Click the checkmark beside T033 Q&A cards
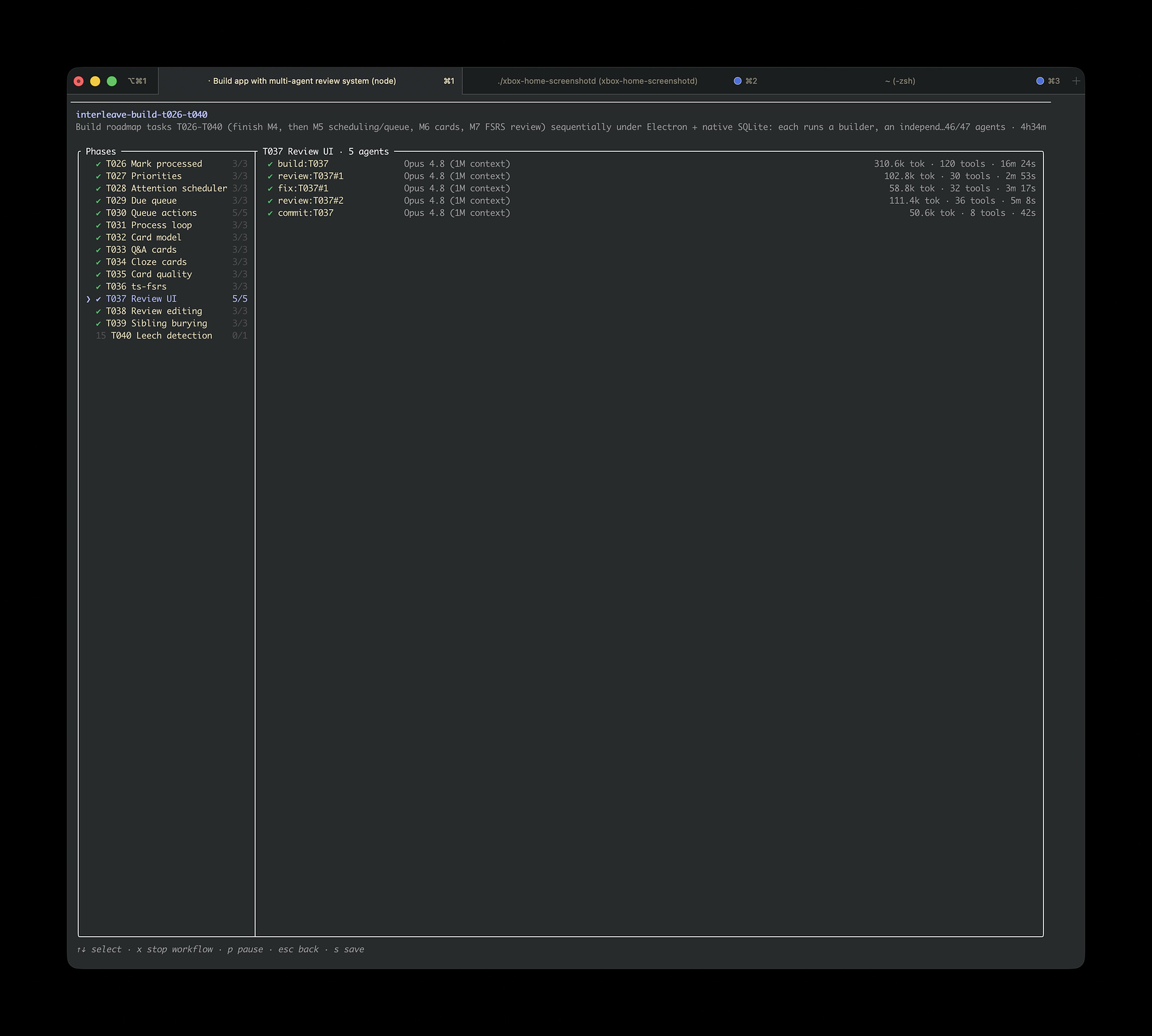This screenshot has width=1152, height=1036. pyautogui.click(x=98, y=250)
